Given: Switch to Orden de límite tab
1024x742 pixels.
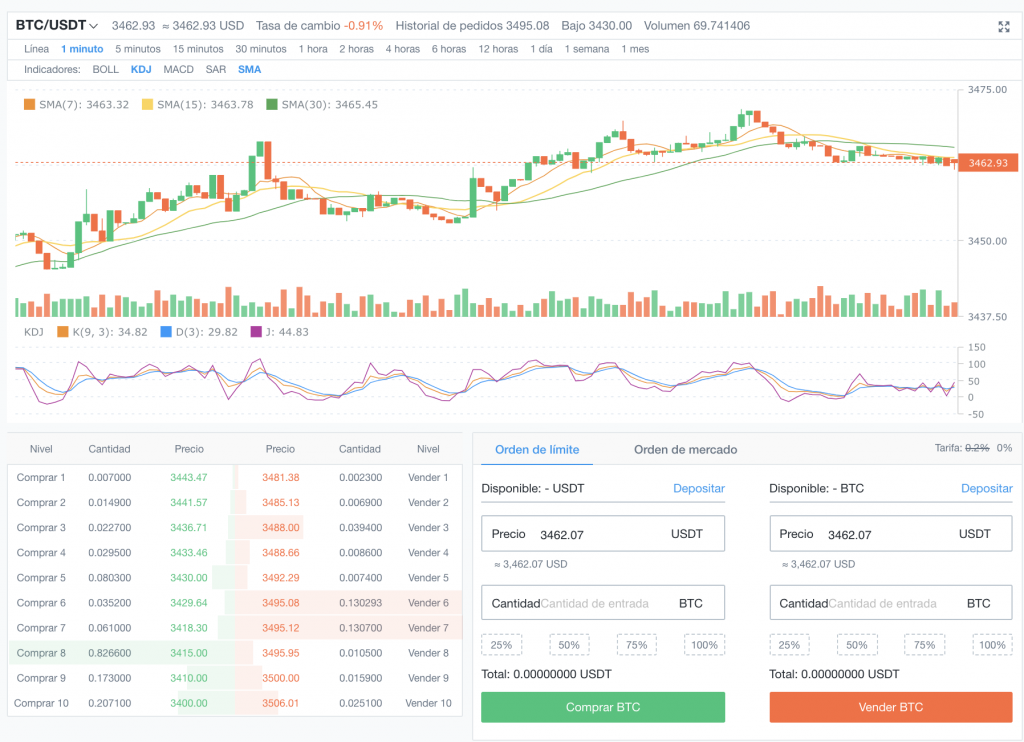Looking at the screenshot, I should tap(537, 449).
